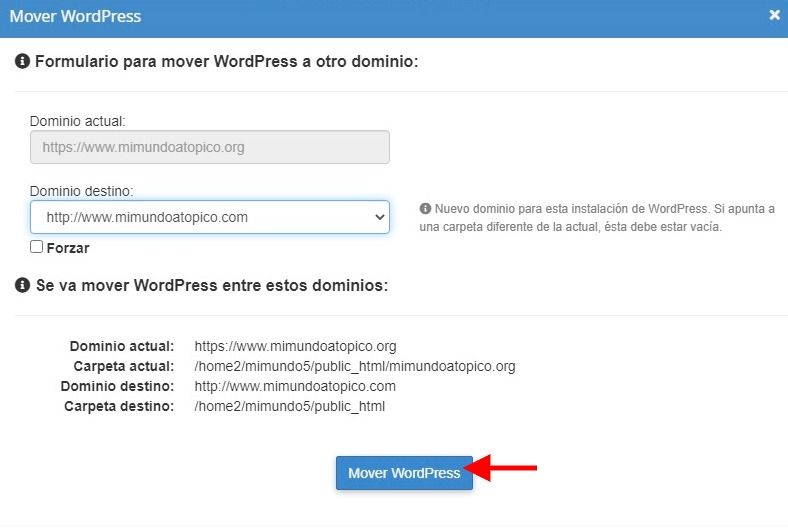Select text https://www.mimundoatopico.org in summary

click(x=296, y=346)
